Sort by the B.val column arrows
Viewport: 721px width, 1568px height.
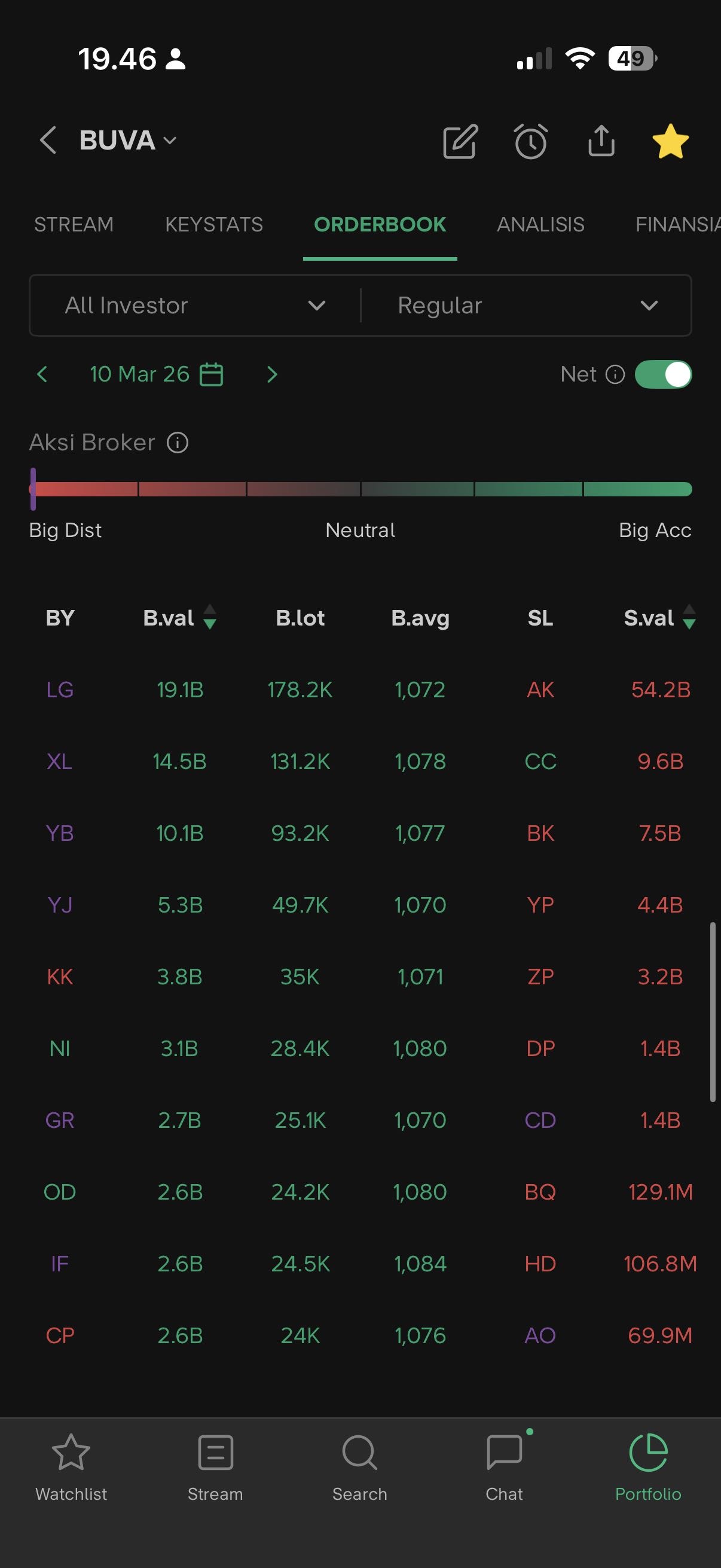tap(210, 617)
